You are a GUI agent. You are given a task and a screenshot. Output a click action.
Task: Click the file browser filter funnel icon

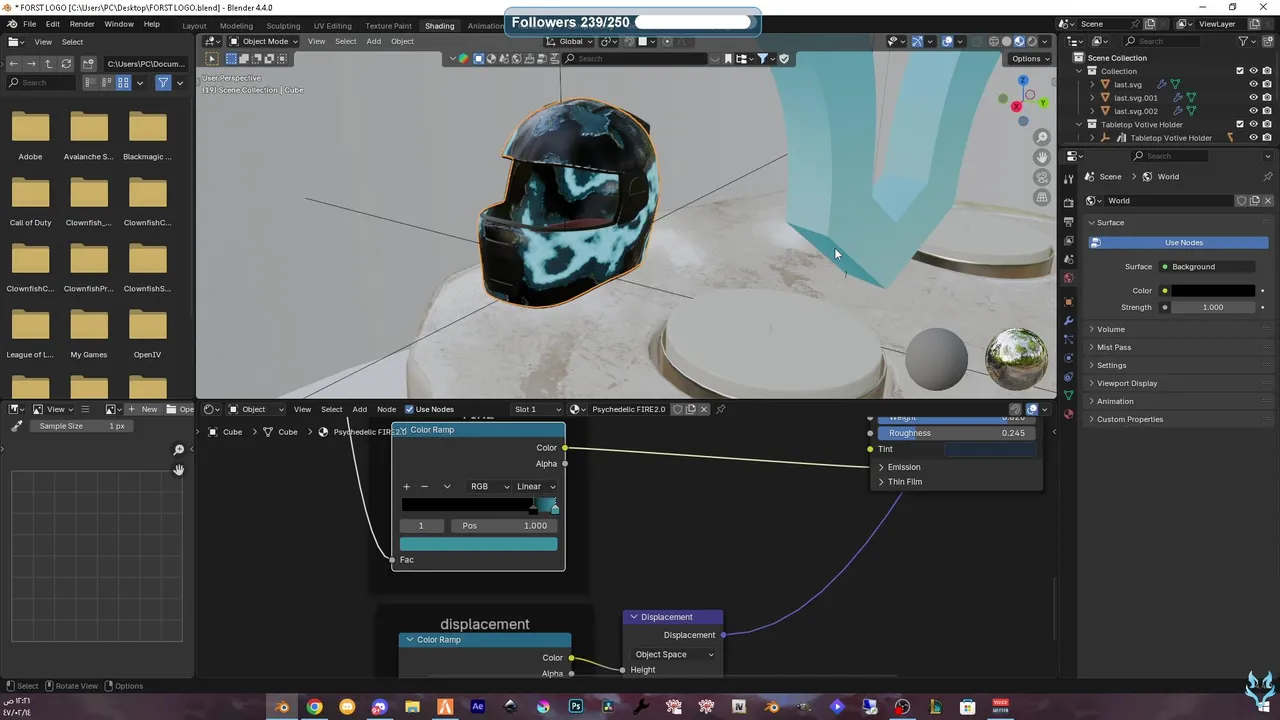tap(163, 83)
